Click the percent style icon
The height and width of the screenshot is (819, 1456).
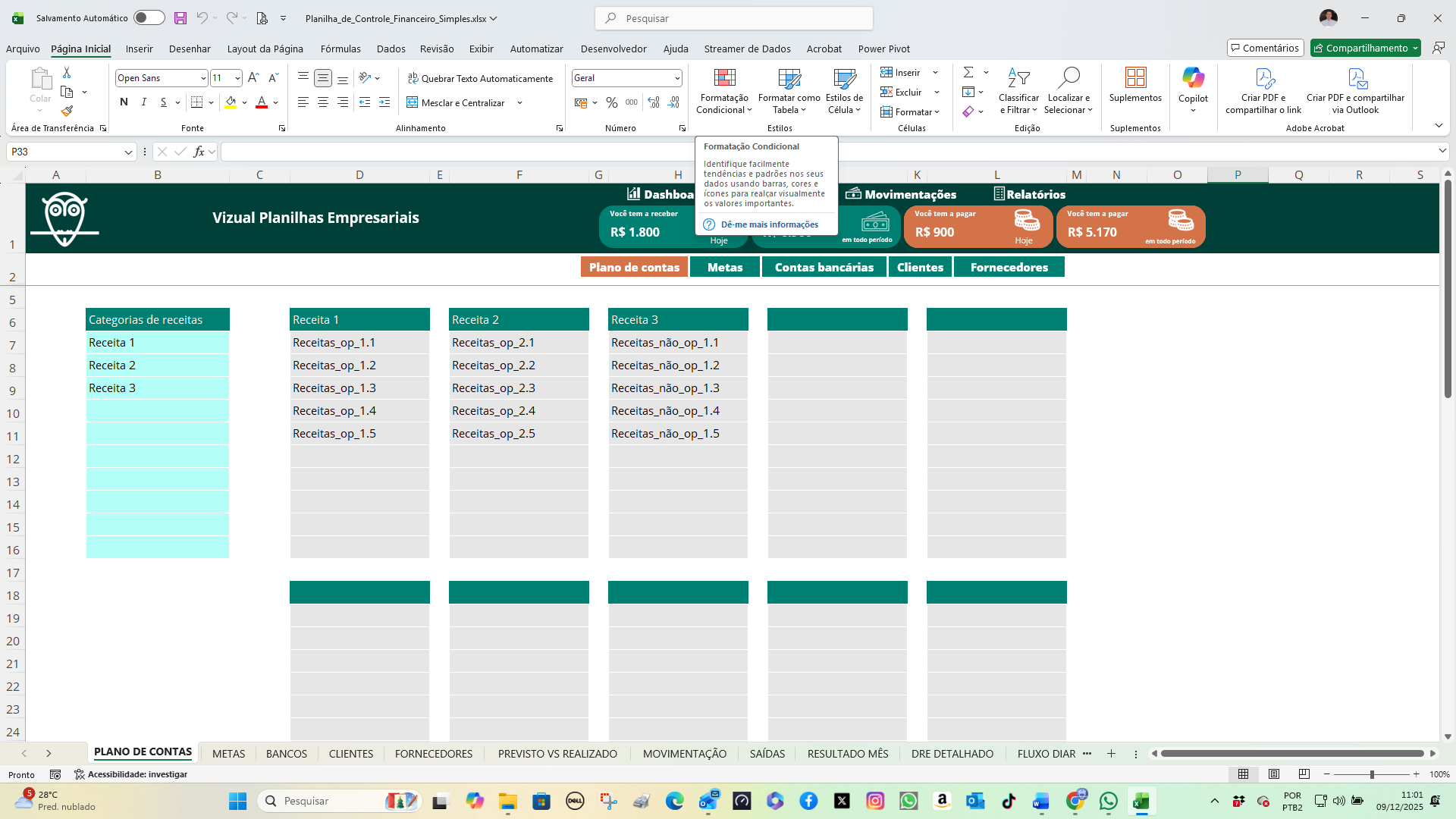(x=612, y=102)
